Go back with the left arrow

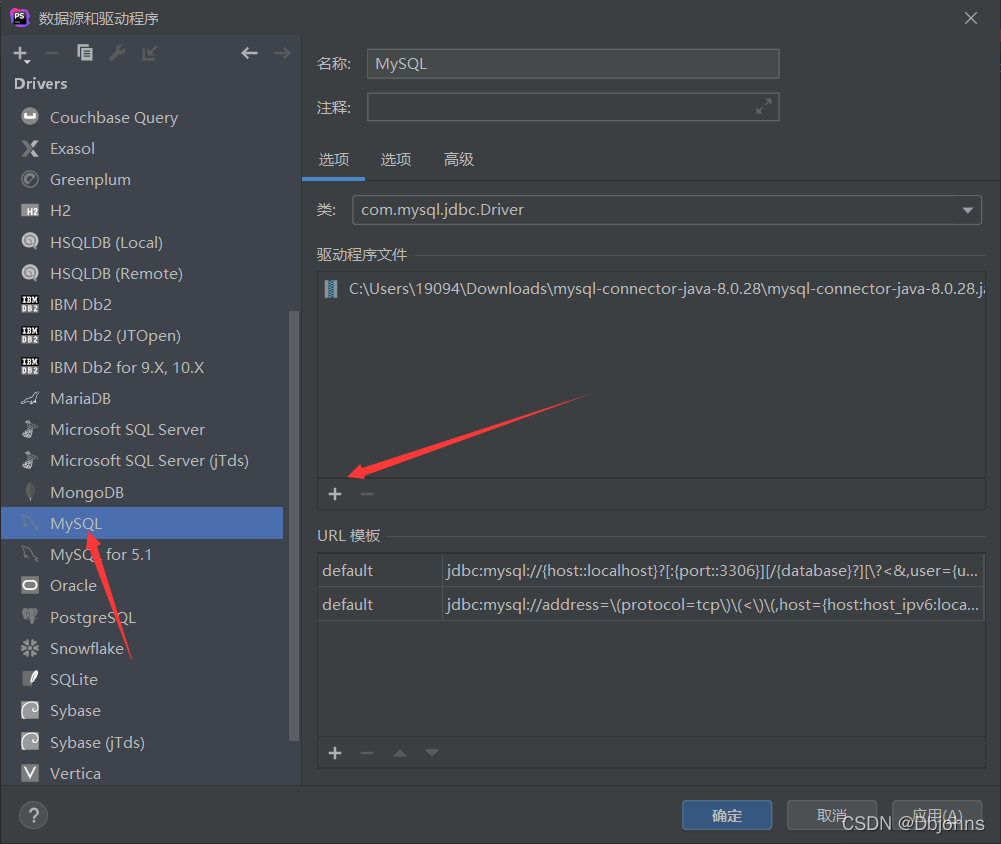249,53
